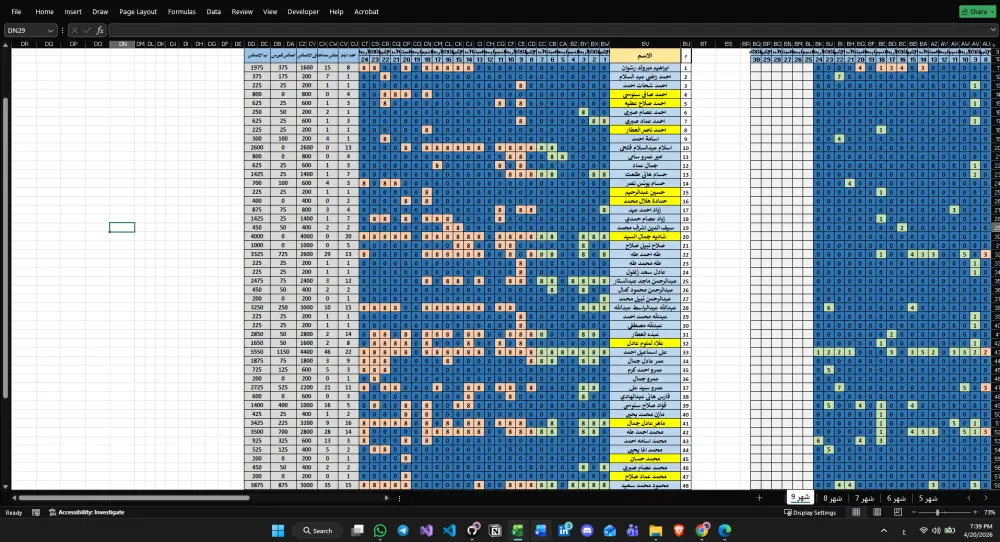Expand the Name Box dropdown arrow

(x=50, y=31)
